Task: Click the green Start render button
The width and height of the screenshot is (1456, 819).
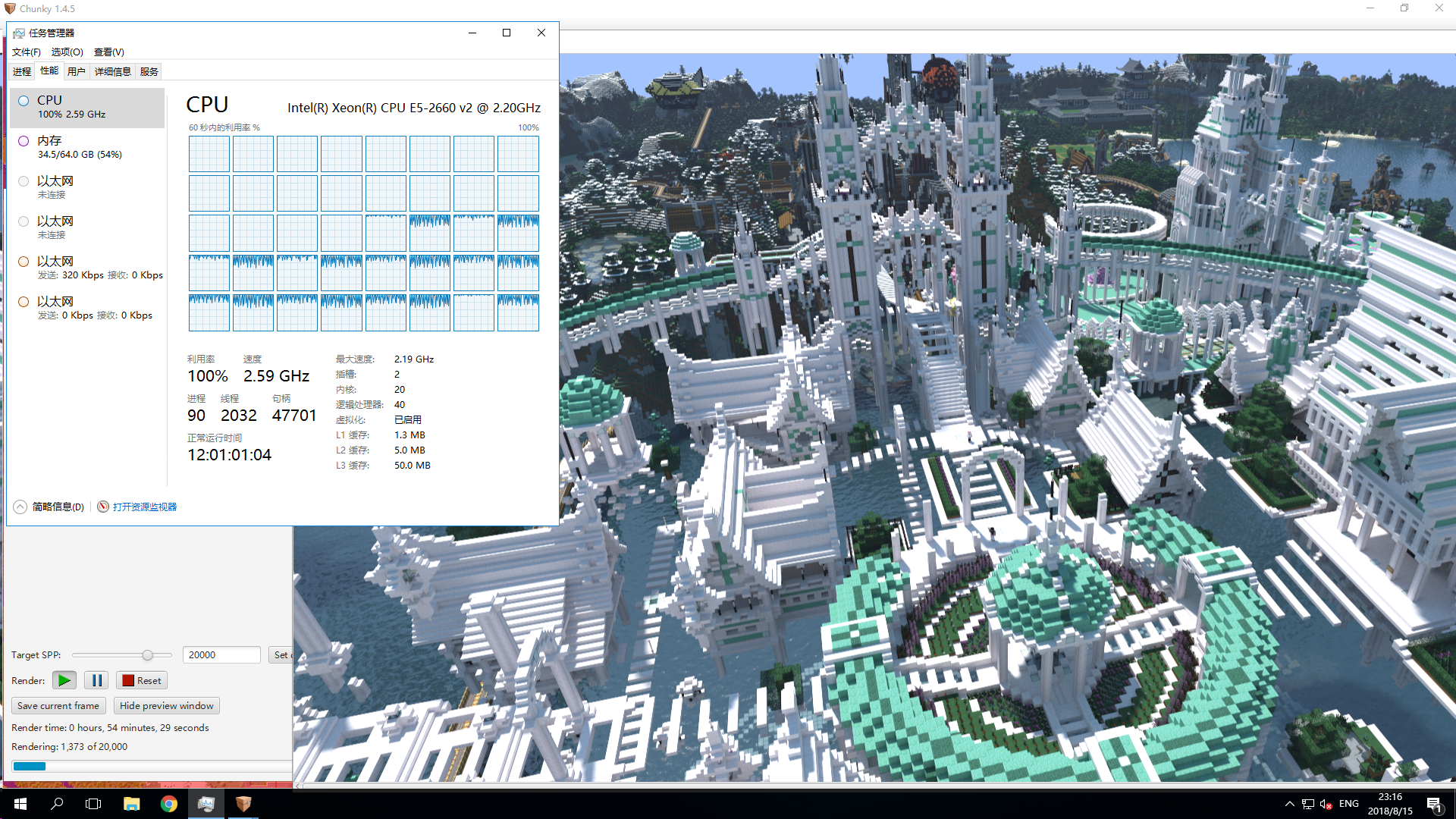Action: tap(64, 680)
